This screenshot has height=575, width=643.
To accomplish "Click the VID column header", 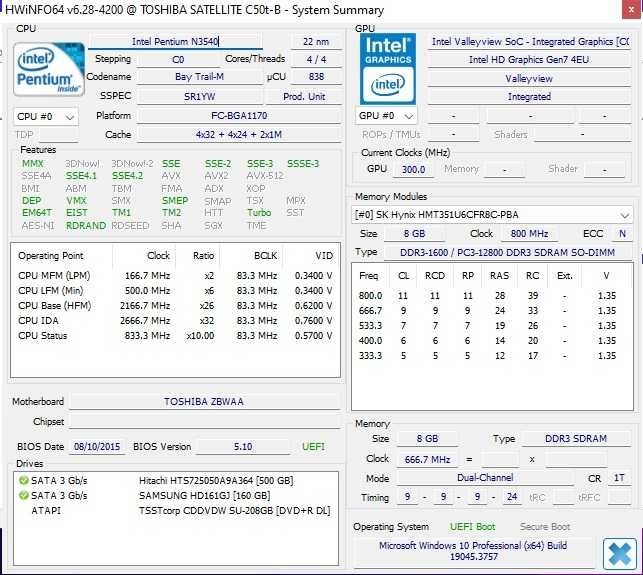I will (x=311, y=256).
